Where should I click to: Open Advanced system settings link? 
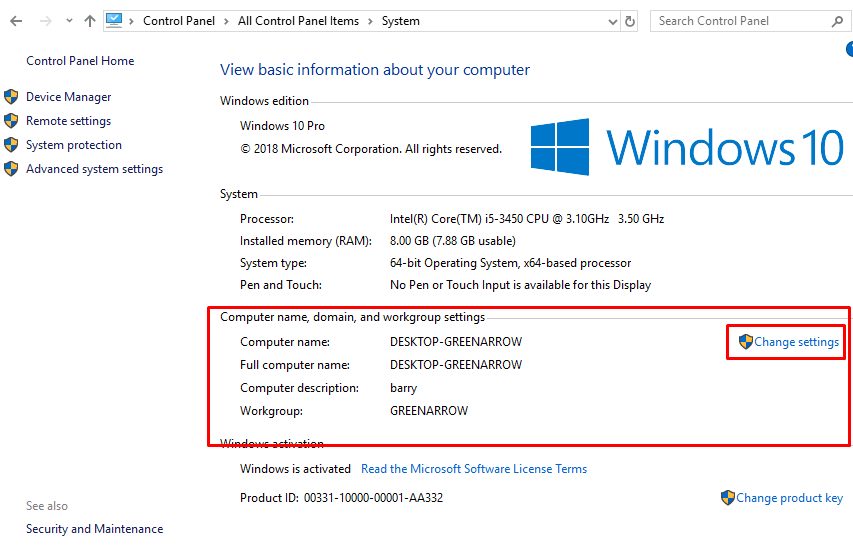[95, 169]
